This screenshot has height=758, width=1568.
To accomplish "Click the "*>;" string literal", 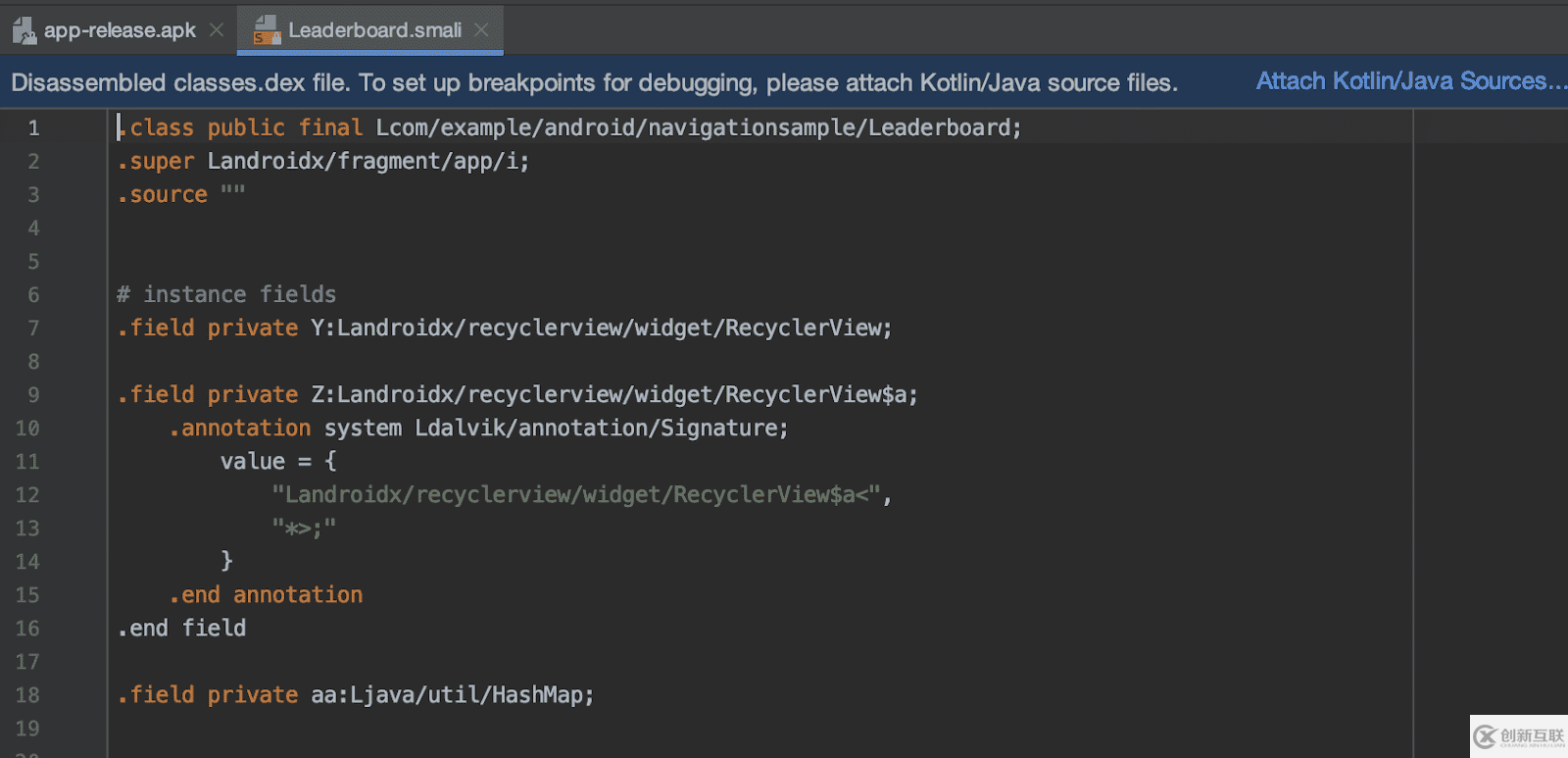I will [304, 528].
